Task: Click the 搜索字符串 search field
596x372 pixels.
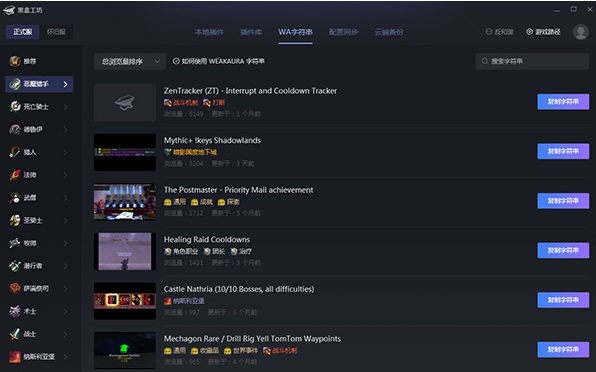Action: tap(532, 61)
